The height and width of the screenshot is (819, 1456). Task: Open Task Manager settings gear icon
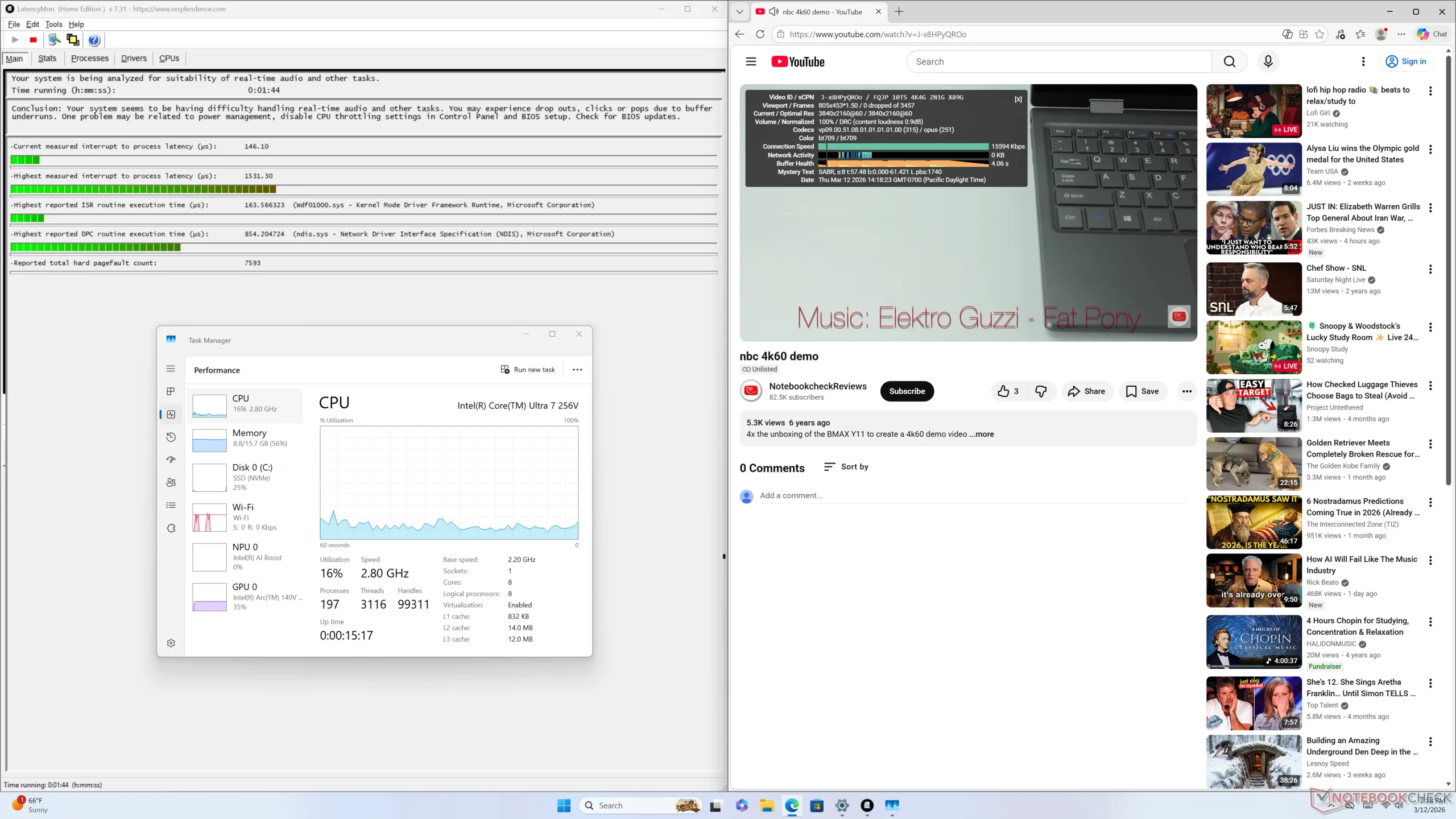171,643
